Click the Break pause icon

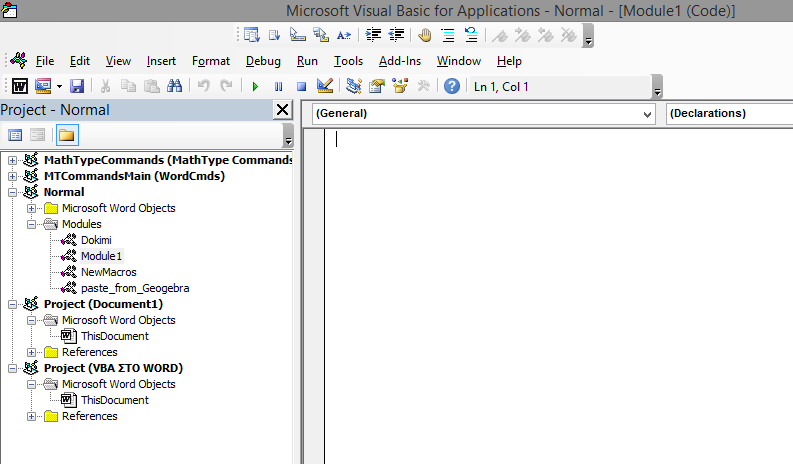(279, 87)
